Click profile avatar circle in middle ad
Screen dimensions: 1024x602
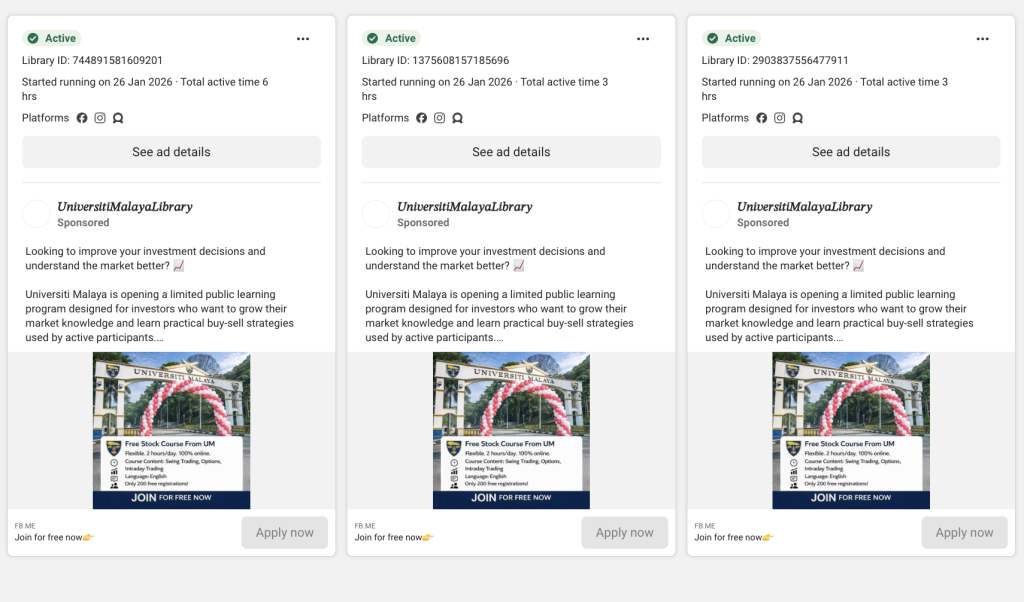(376, 214)
